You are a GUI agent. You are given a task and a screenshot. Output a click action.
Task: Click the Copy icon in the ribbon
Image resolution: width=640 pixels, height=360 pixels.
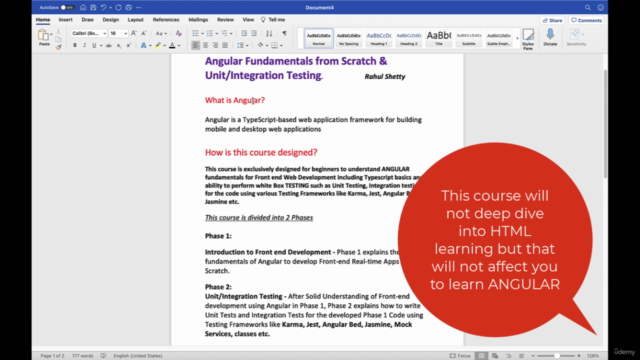click(58, 39)
